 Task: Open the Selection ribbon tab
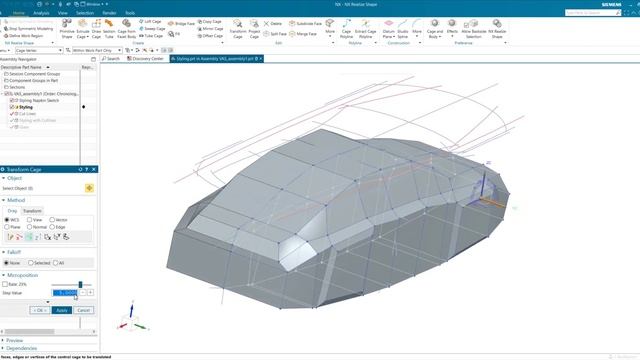[x=84, y=13]
